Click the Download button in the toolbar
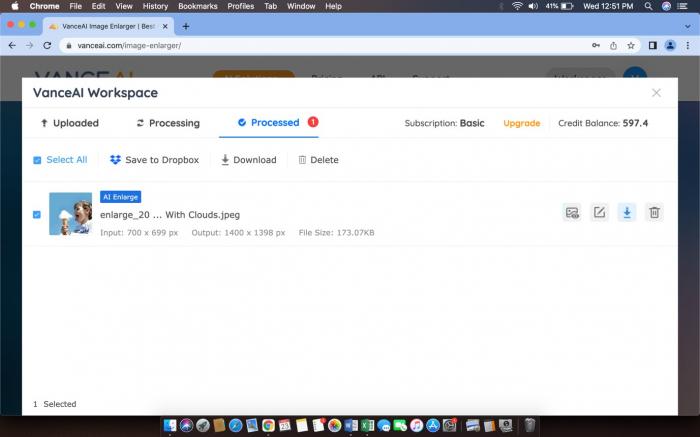Image resolution: width=700 pixels, height=437 pixels. coord(249,160)
